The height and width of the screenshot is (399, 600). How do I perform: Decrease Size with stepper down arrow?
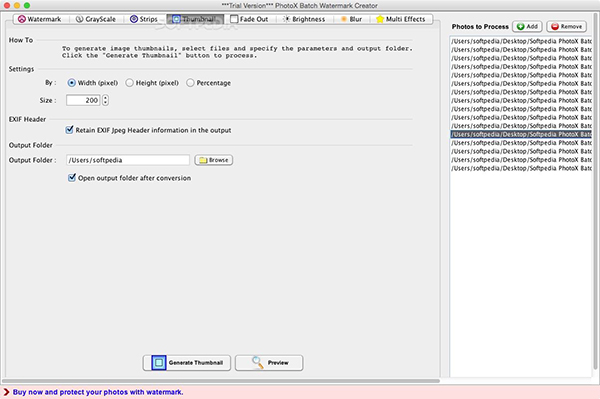pos(106,103)
